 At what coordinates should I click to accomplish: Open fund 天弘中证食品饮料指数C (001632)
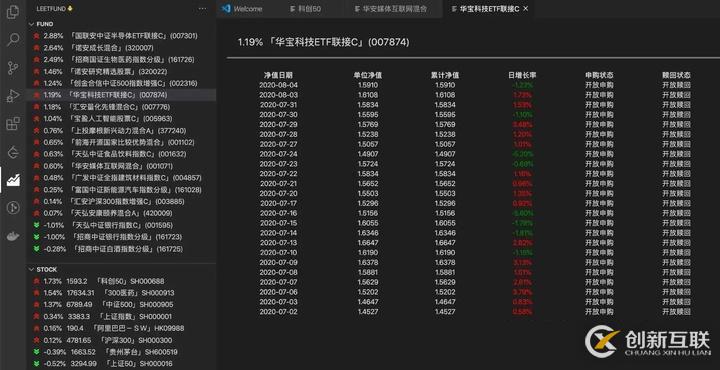point(122,154)
